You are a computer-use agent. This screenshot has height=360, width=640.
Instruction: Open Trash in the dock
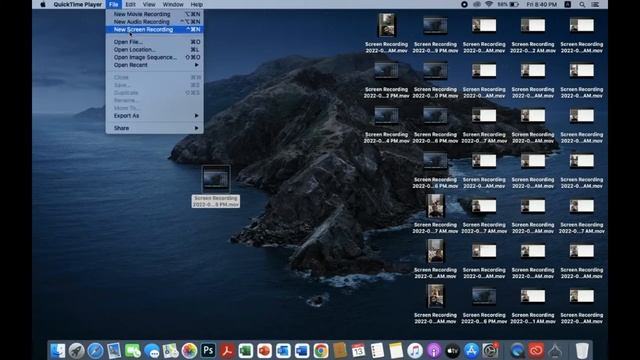582,351
